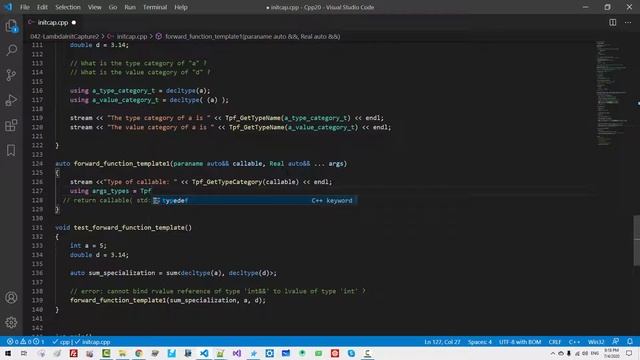Change language mode C++ in status bar
Viewport: 640px width, 360px height.
(574, 342)
